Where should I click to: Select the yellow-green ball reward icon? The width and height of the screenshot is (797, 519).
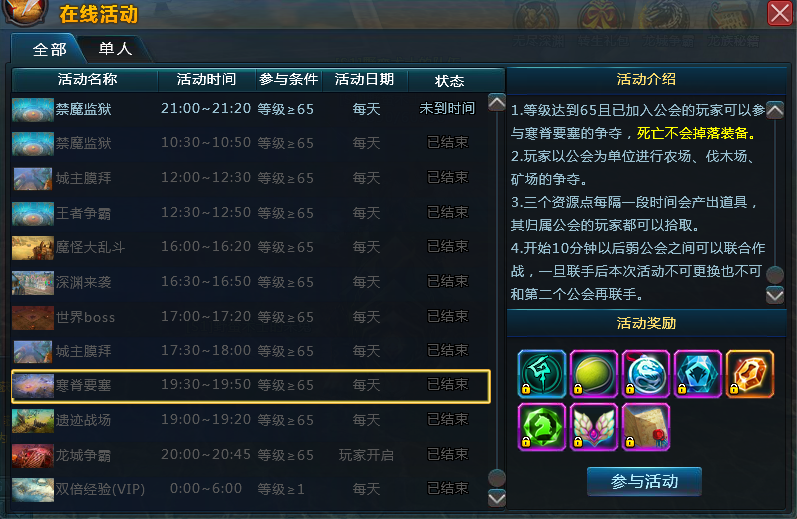594,374
